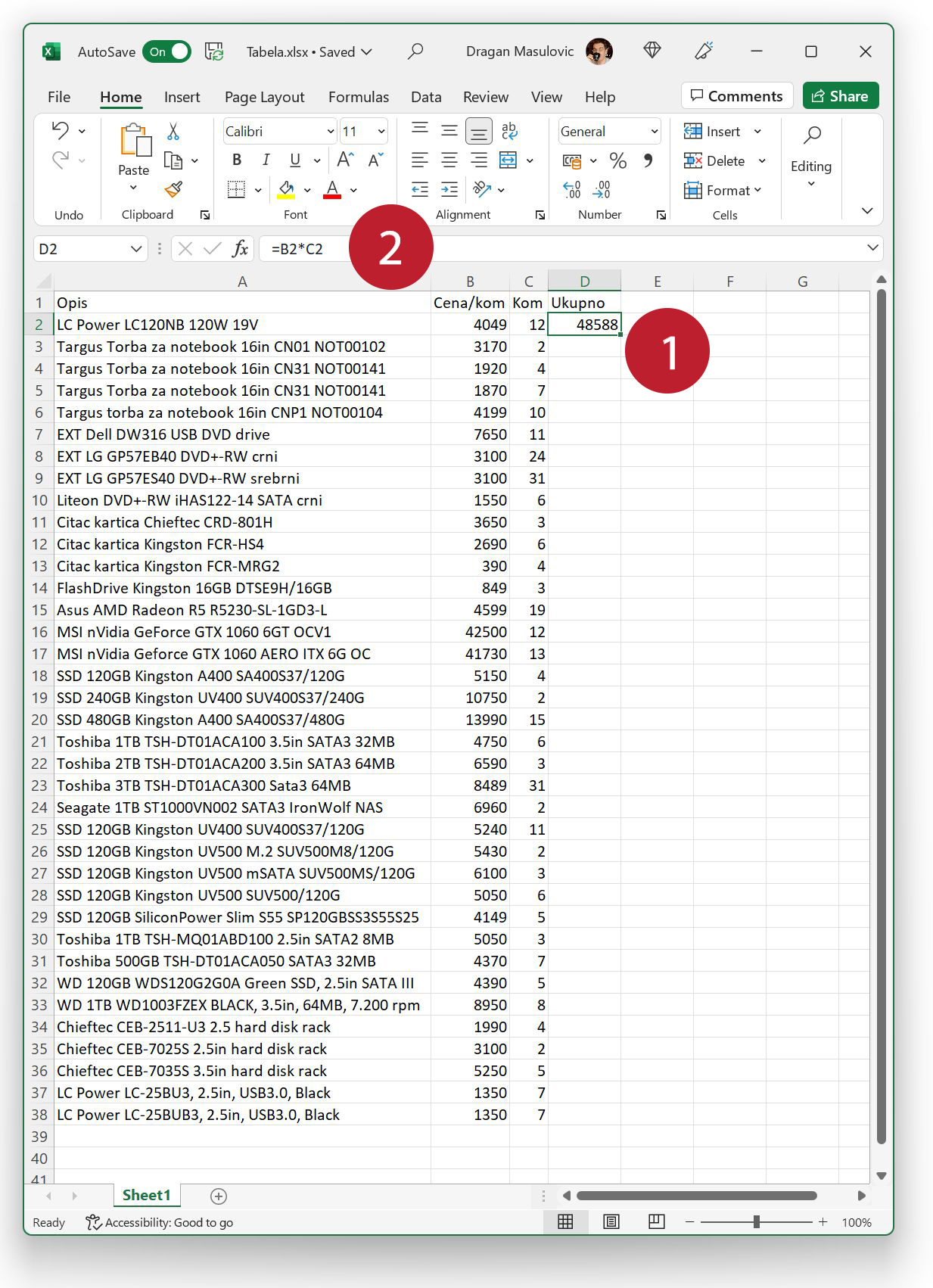Click the Insert Function fx icon

(x=241, y=248)
